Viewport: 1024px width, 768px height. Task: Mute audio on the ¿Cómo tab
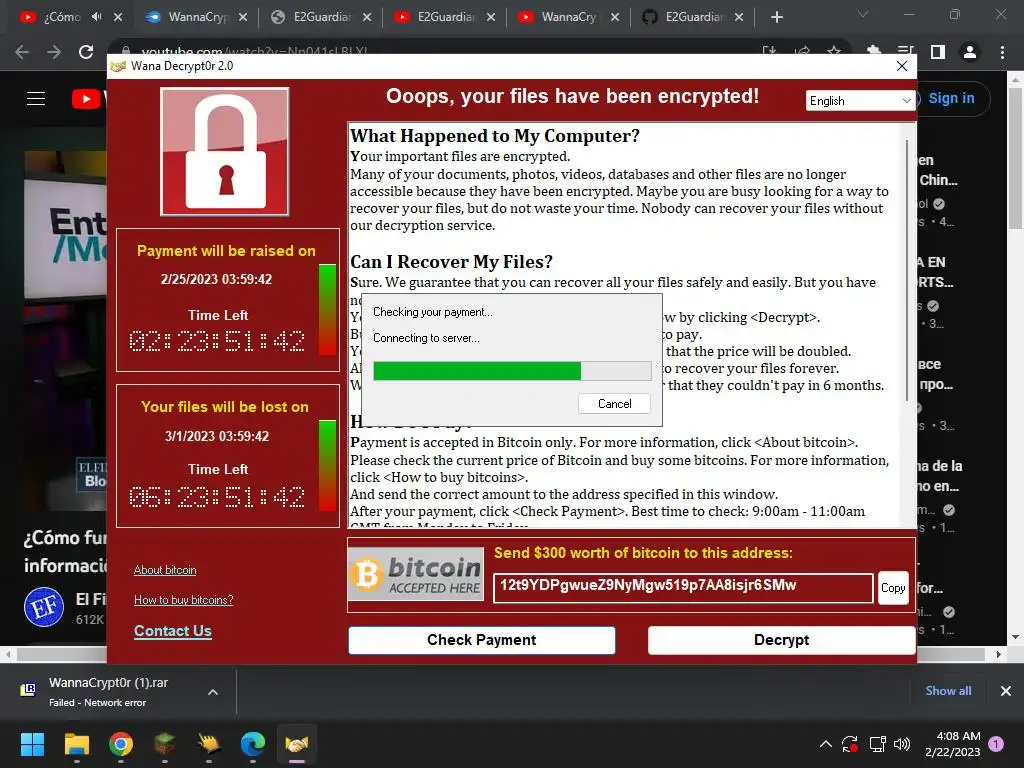coord(97,17)
